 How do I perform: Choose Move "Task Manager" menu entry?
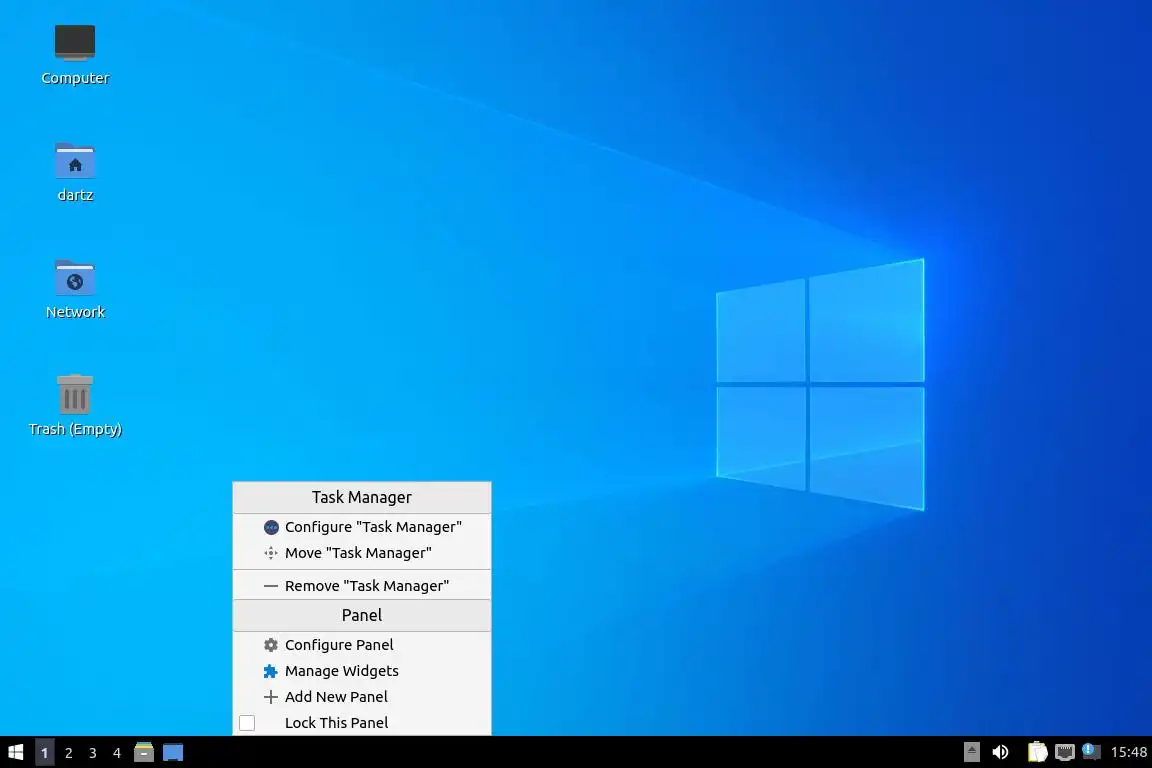point(361,553)
